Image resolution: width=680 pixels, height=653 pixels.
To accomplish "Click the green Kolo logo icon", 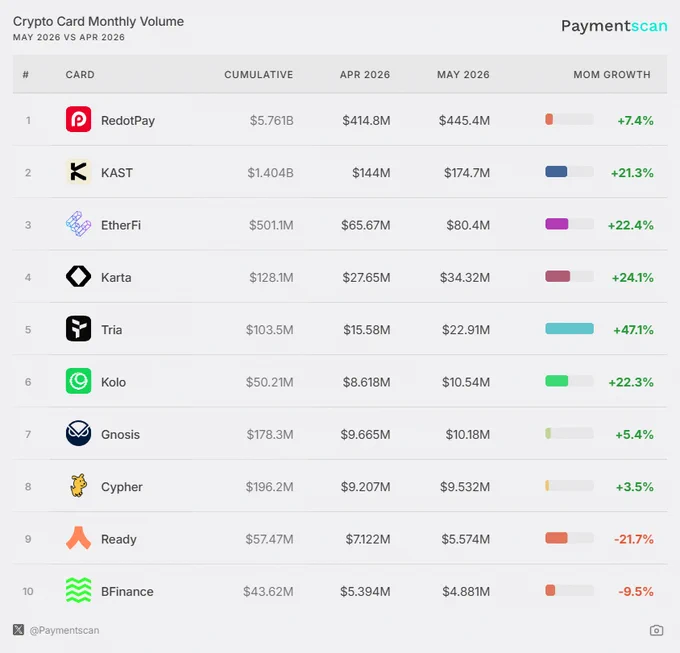I will pos(78,381).
